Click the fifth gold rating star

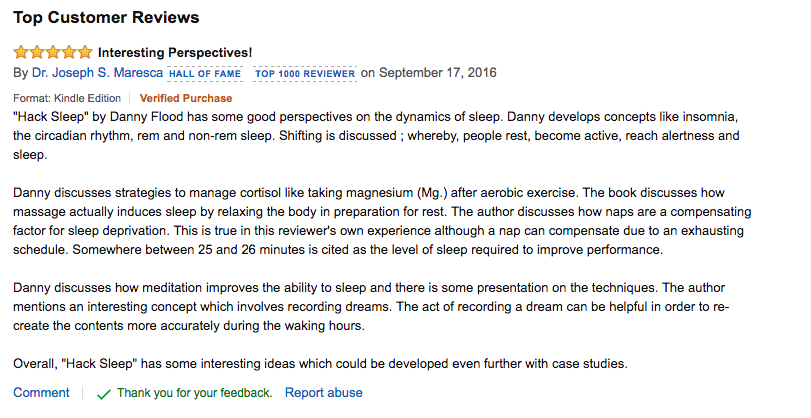[85, 52]
